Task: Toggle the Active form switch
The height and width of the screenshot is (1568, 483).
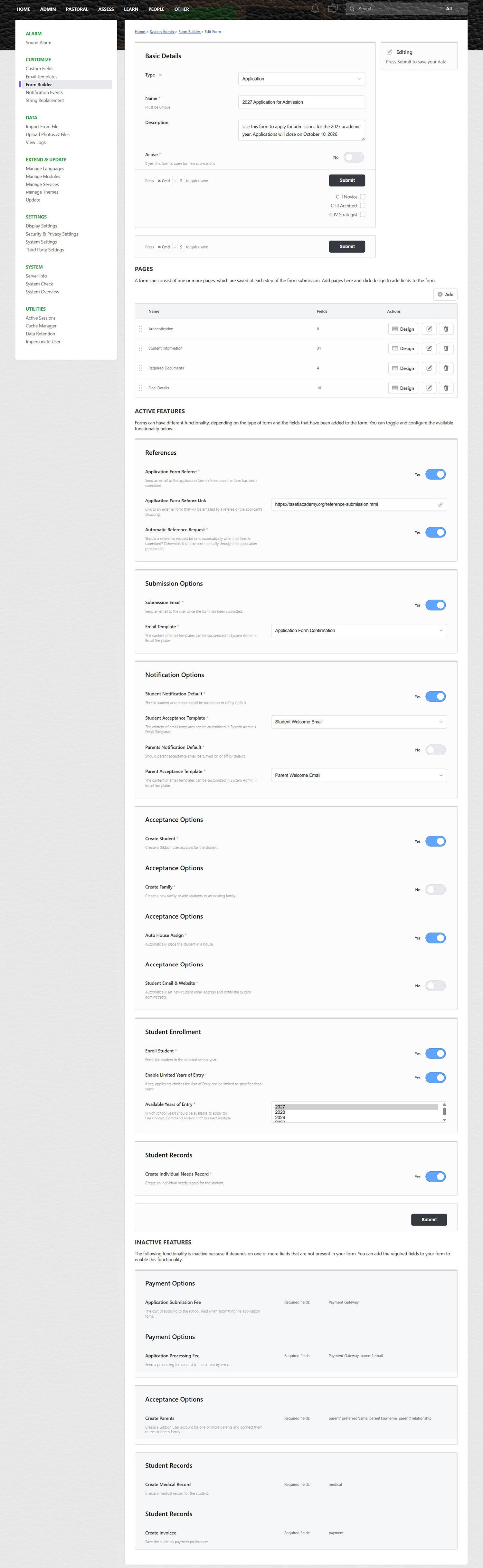Action: 354,157
